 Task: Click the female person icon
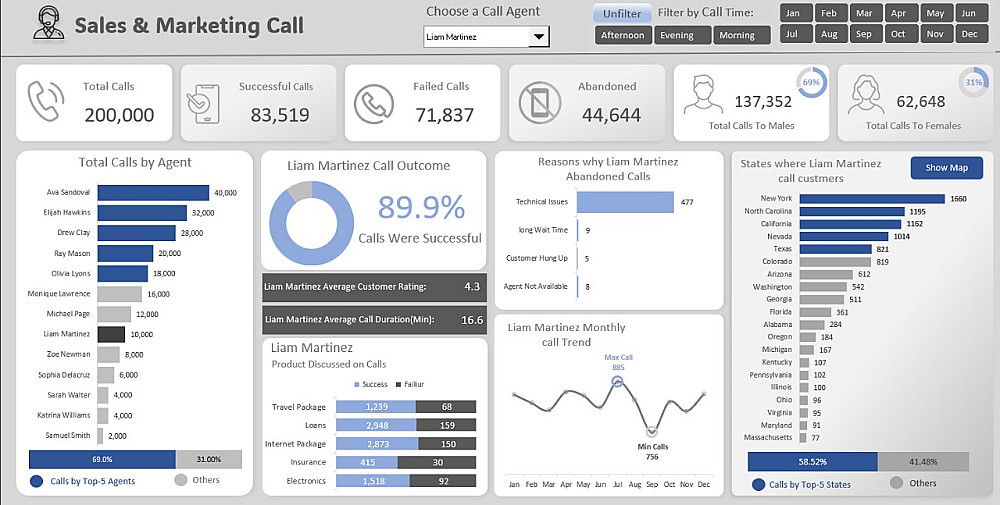(x=865, y=95)
